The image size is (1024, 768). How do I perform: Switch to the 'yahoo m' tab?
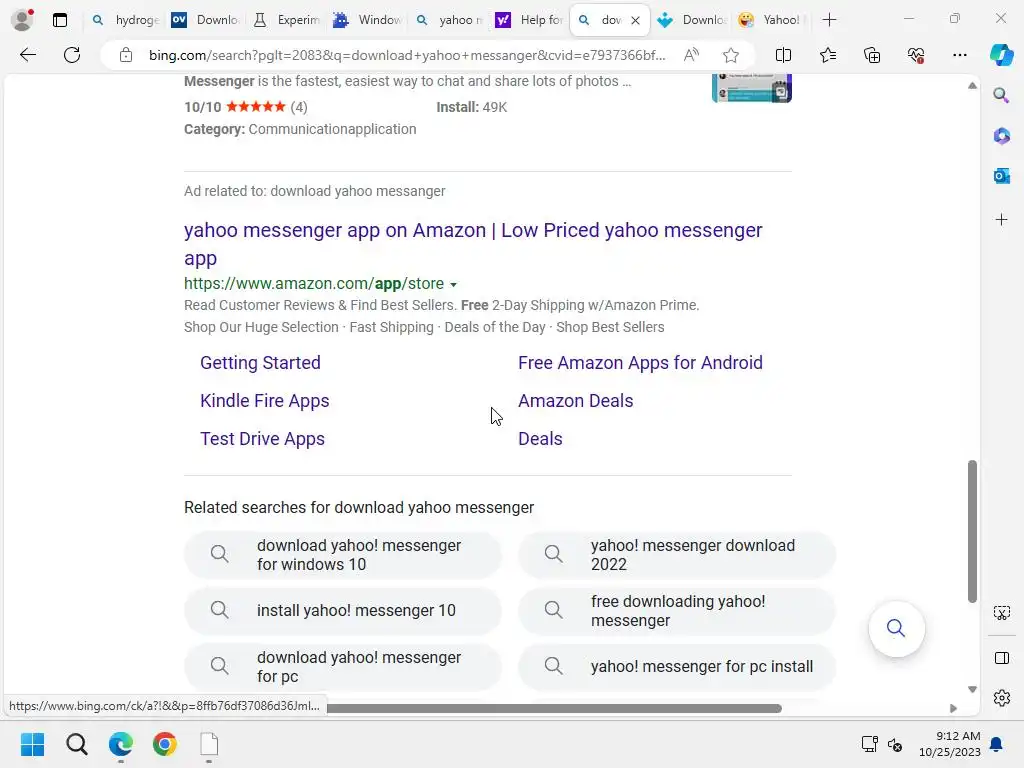(449, 20)
